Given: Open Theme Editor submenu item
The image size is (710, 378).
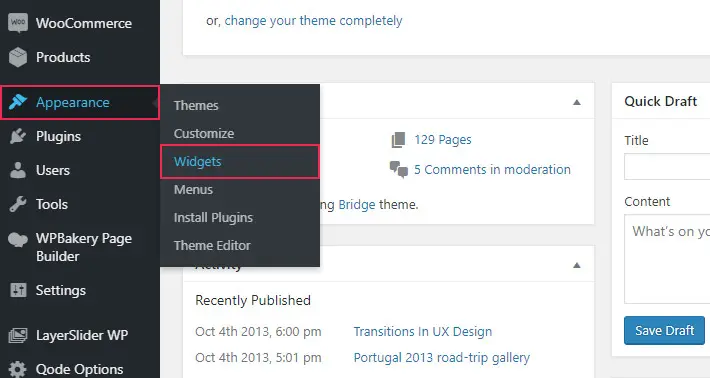Looking at the screenshot, I should click(x=212, y=245).
